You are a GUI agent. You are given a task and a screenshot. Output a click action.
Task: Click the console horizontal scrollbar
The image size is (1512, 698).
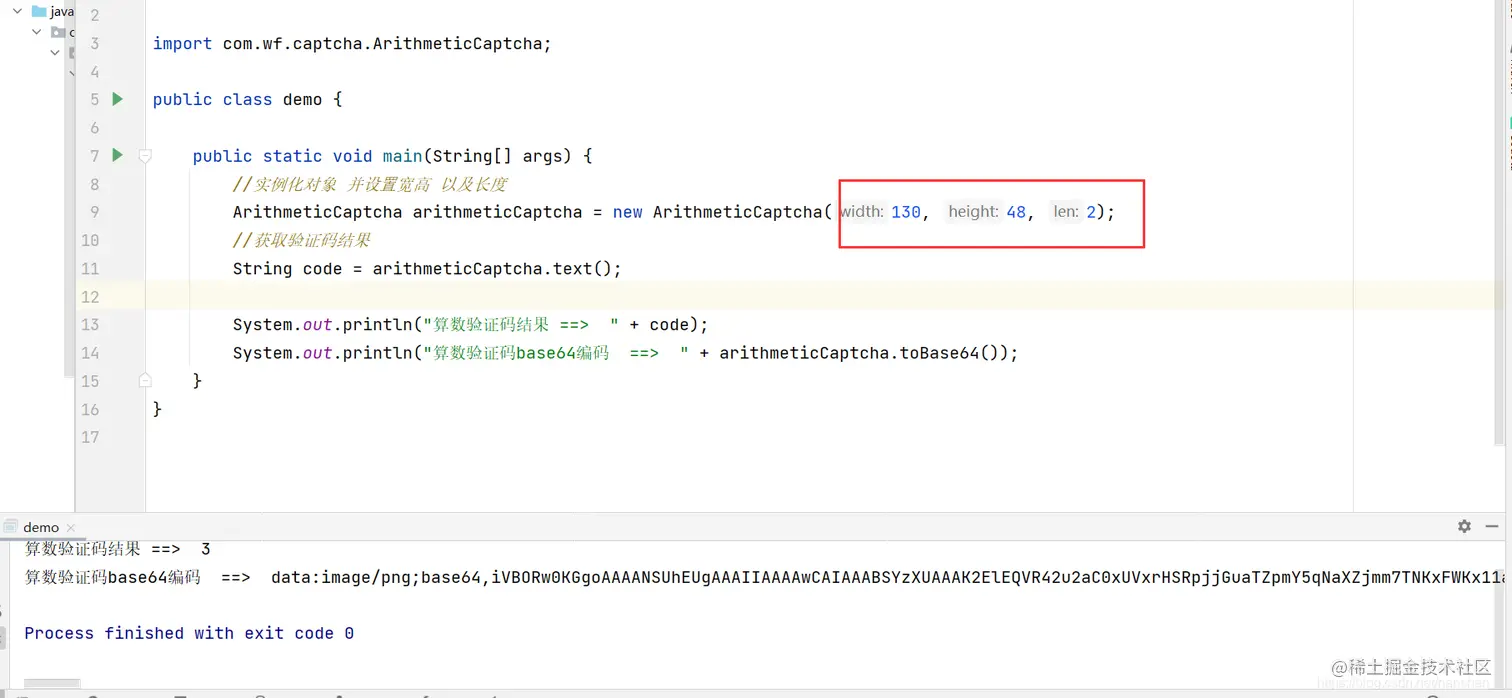[x=52, y=684]
